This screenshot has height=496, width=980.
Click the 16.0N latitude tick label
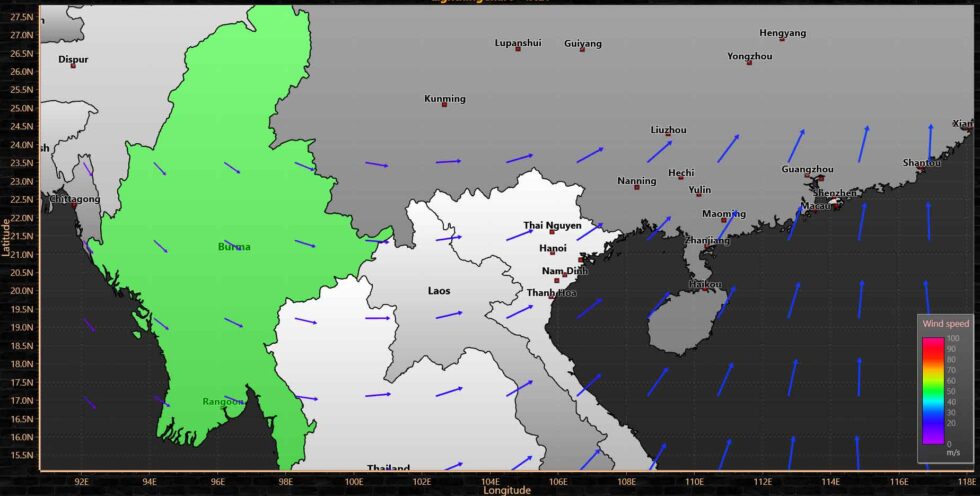click(x=21, y=437)
